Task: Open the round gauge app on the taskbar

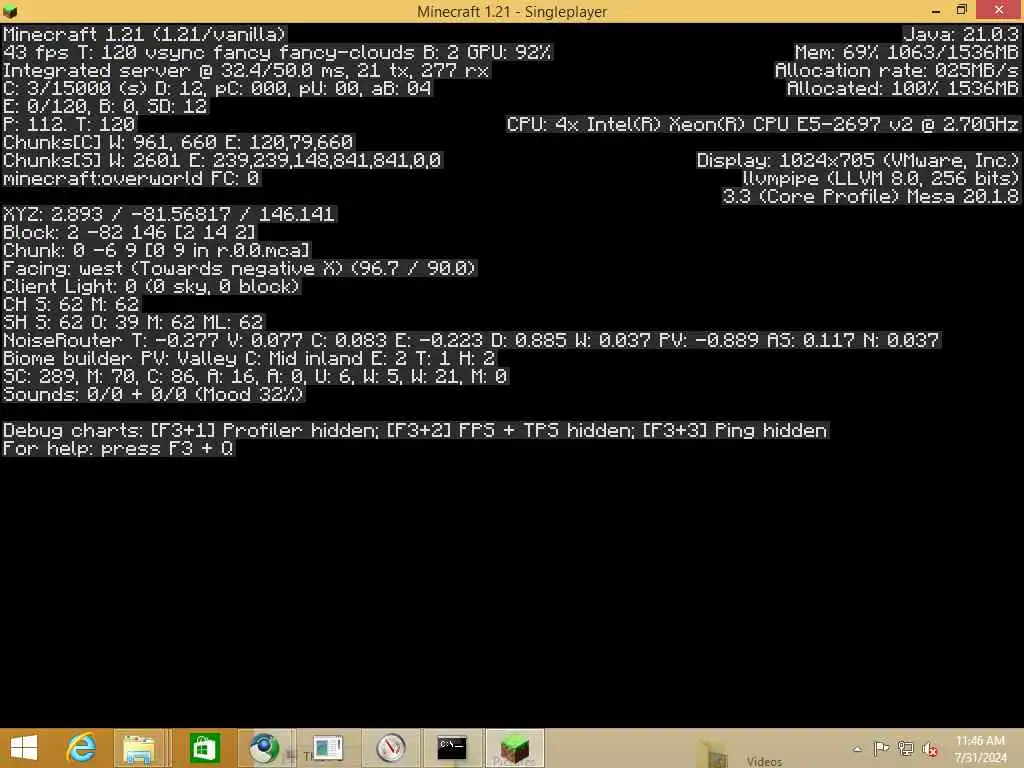Action: (391, 748)
